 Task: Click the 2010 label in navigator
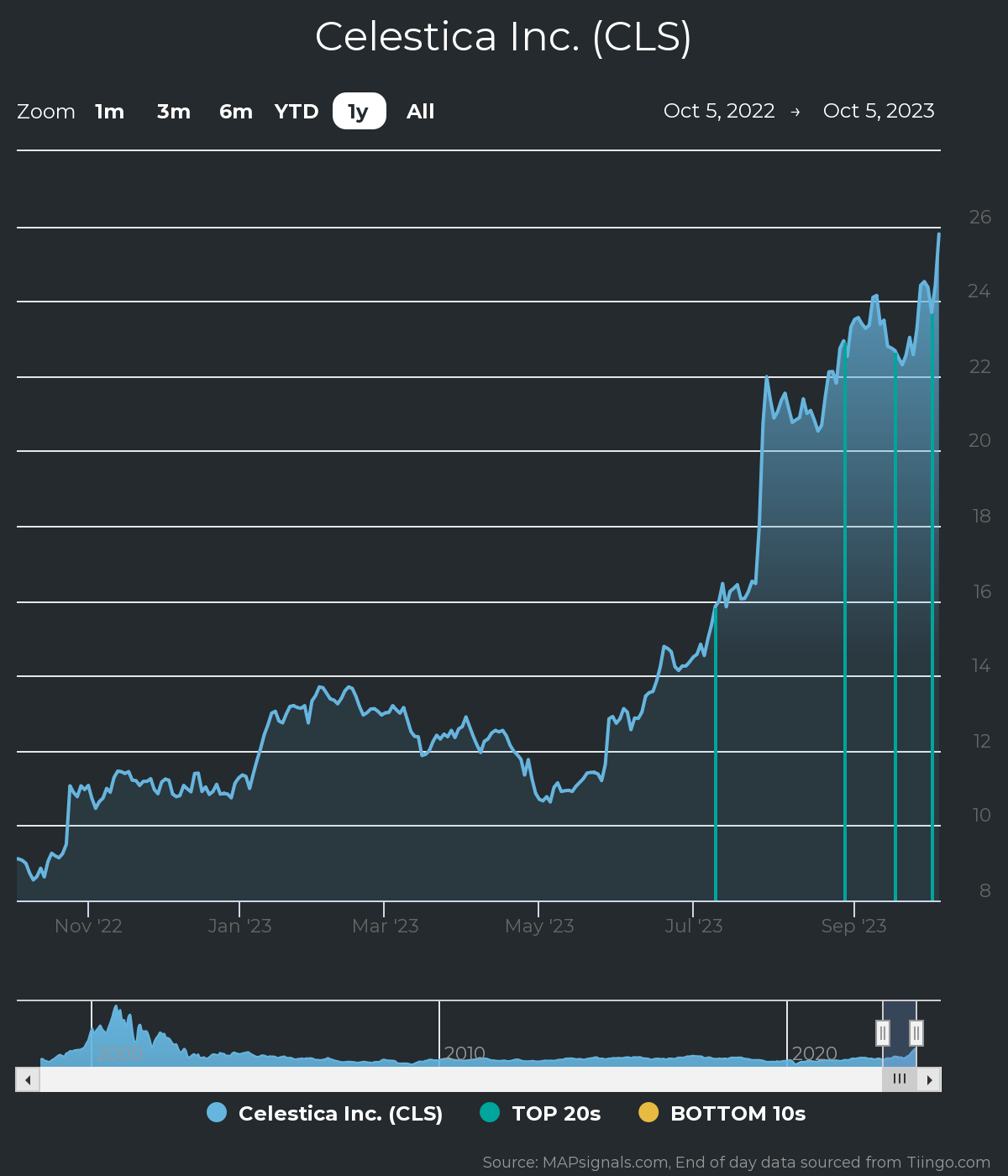point(465,1053)
